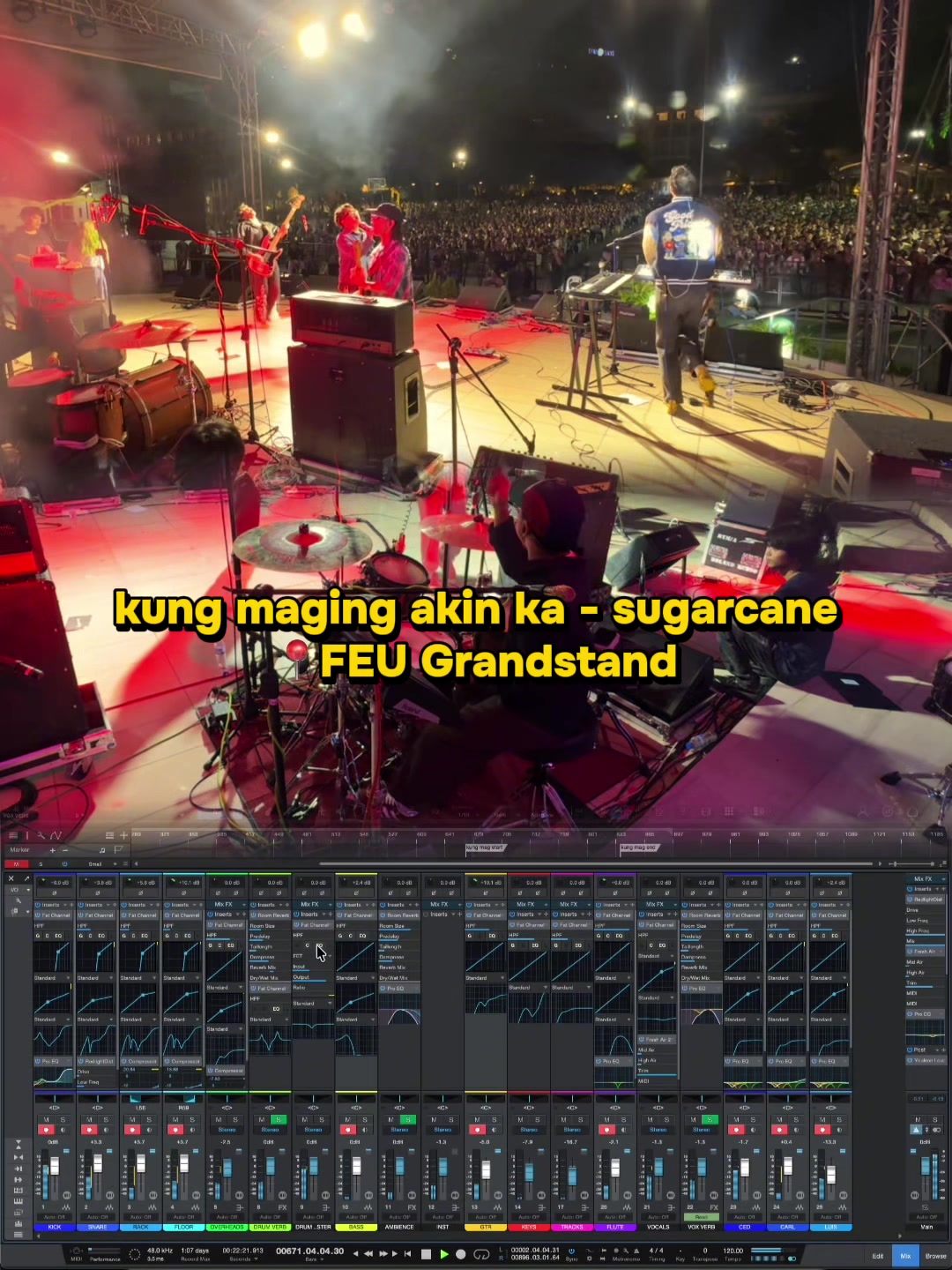Click FX channel icon on DRUM VERB
The height and width of the screenshot is (1270, 952).
[282, 1206]
